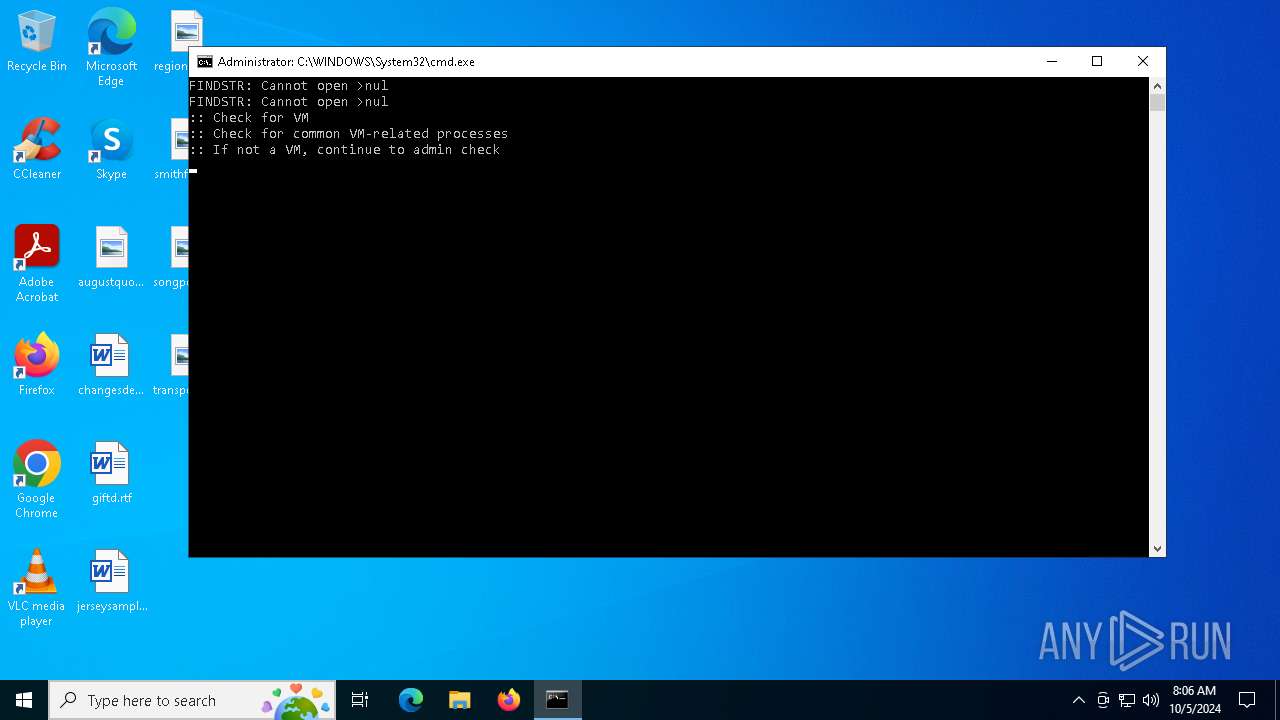Launch Microsoft Edge from the desktop
Viewport: 1280px width, 720px height.
pyautogui.click(x=111, y=47)
